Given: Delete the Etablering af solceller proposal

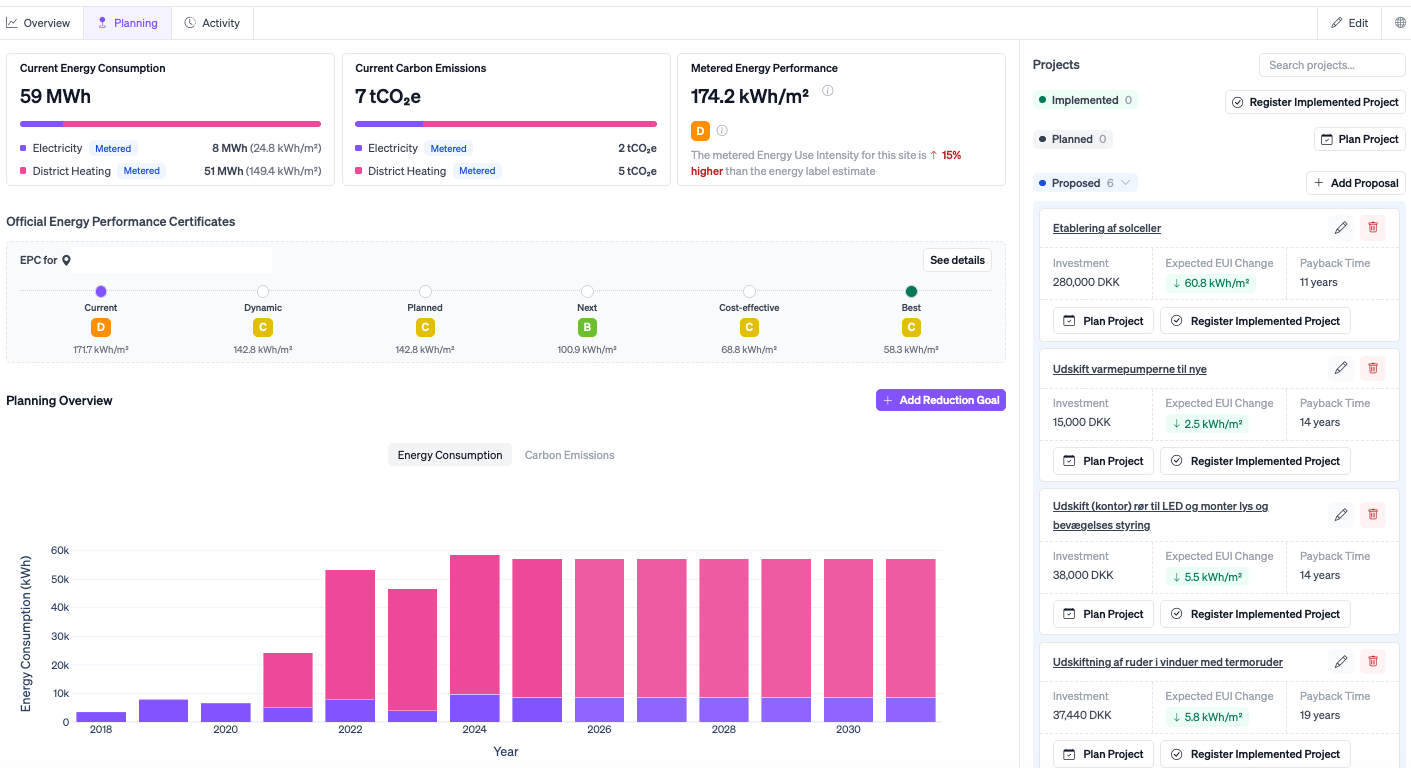Looking at the screenshot, I should click(1372, 228).
